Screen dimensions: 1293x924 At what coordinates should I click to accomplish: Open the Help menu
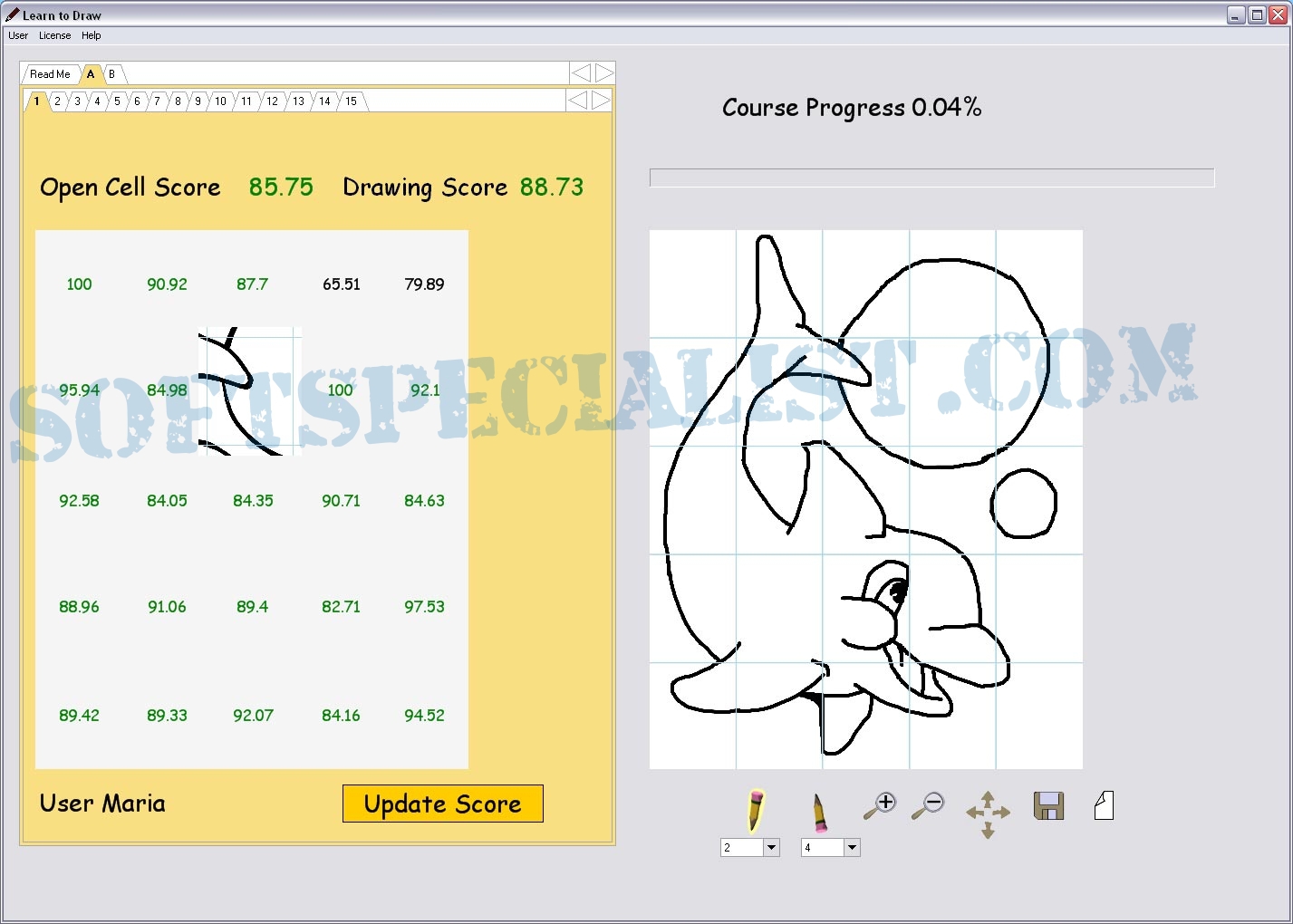91,35
